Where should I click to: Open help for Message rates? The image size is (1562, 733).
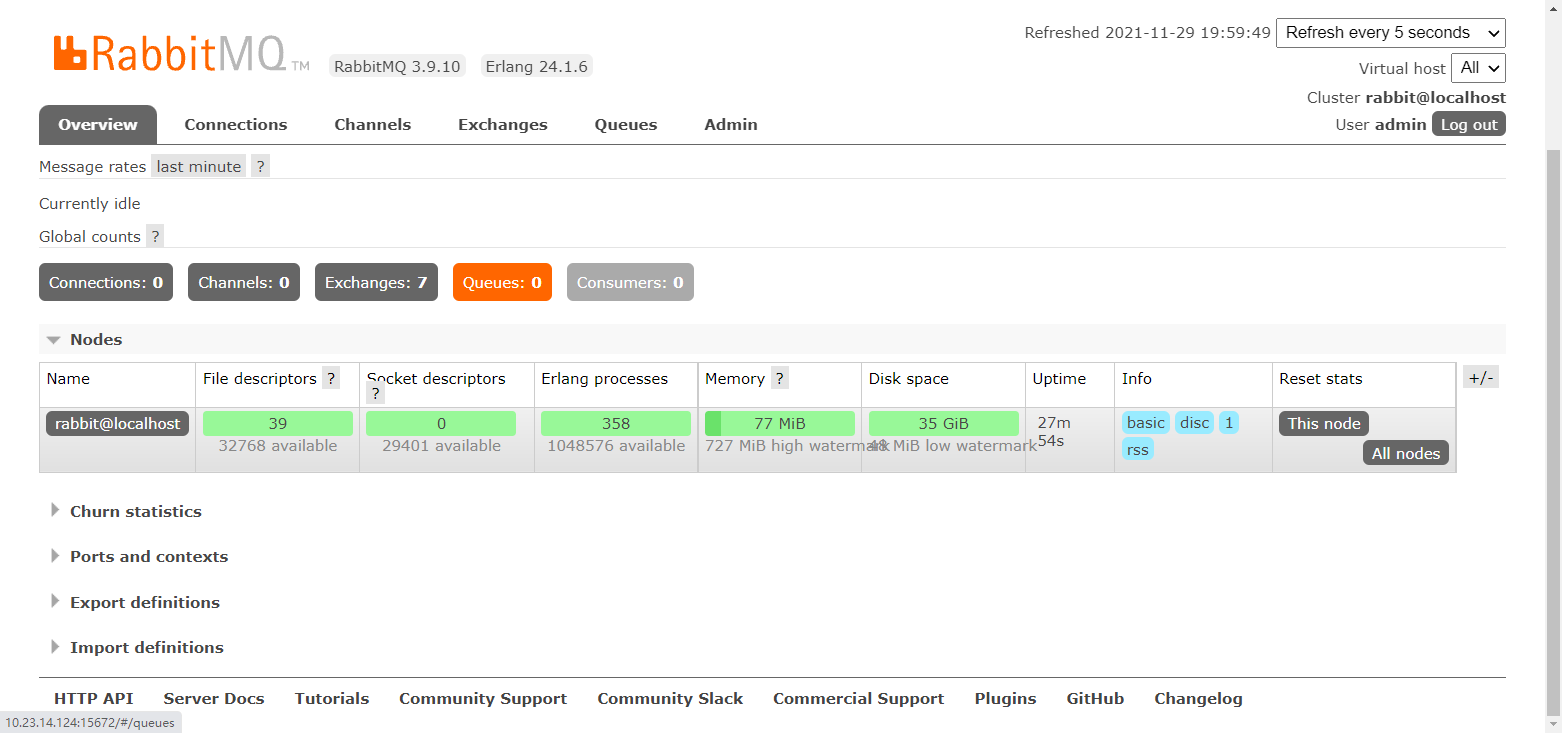(x=260, y=167)
